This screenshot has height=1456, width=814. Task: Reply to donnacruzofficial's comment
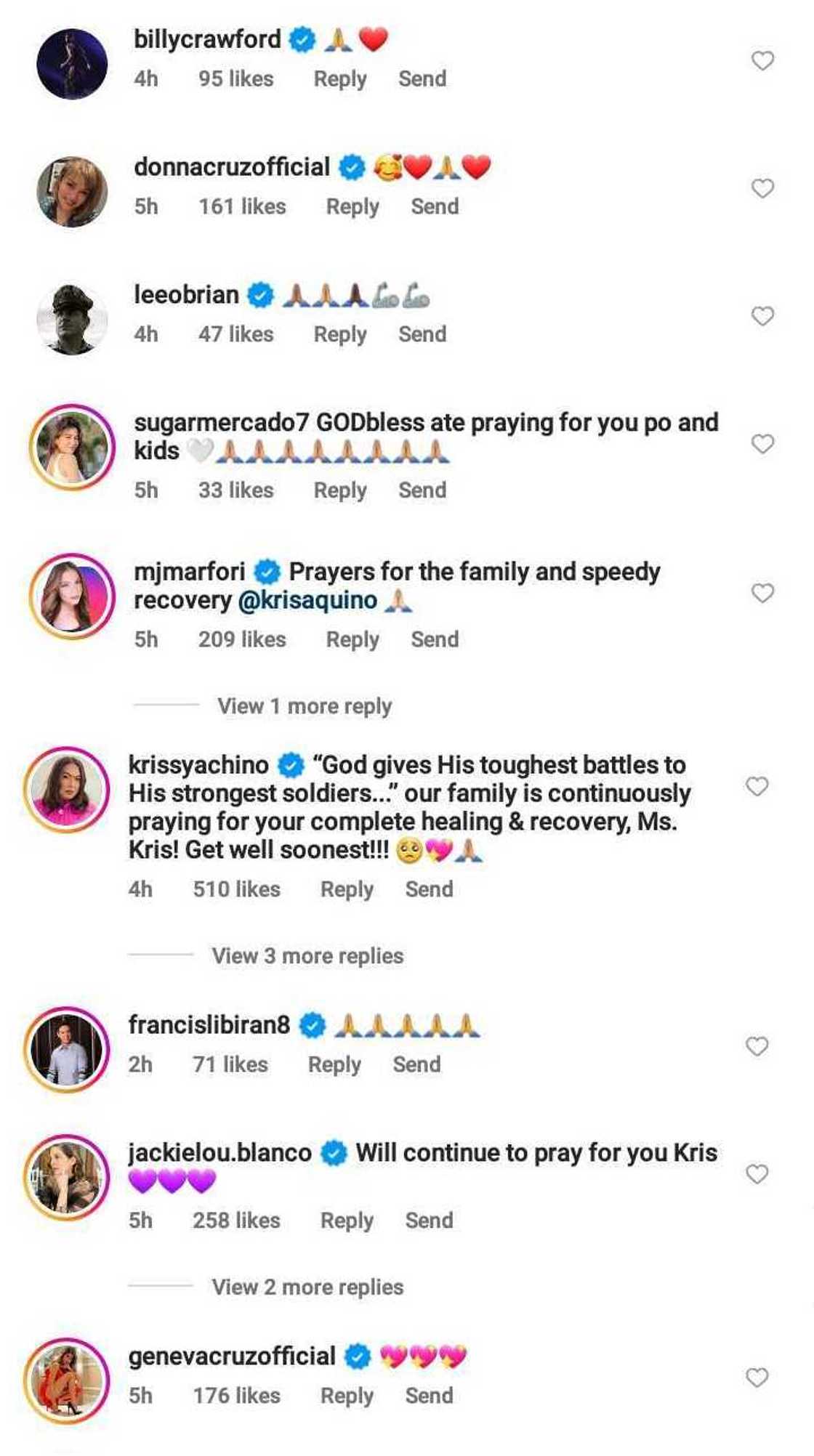point(352,207)
